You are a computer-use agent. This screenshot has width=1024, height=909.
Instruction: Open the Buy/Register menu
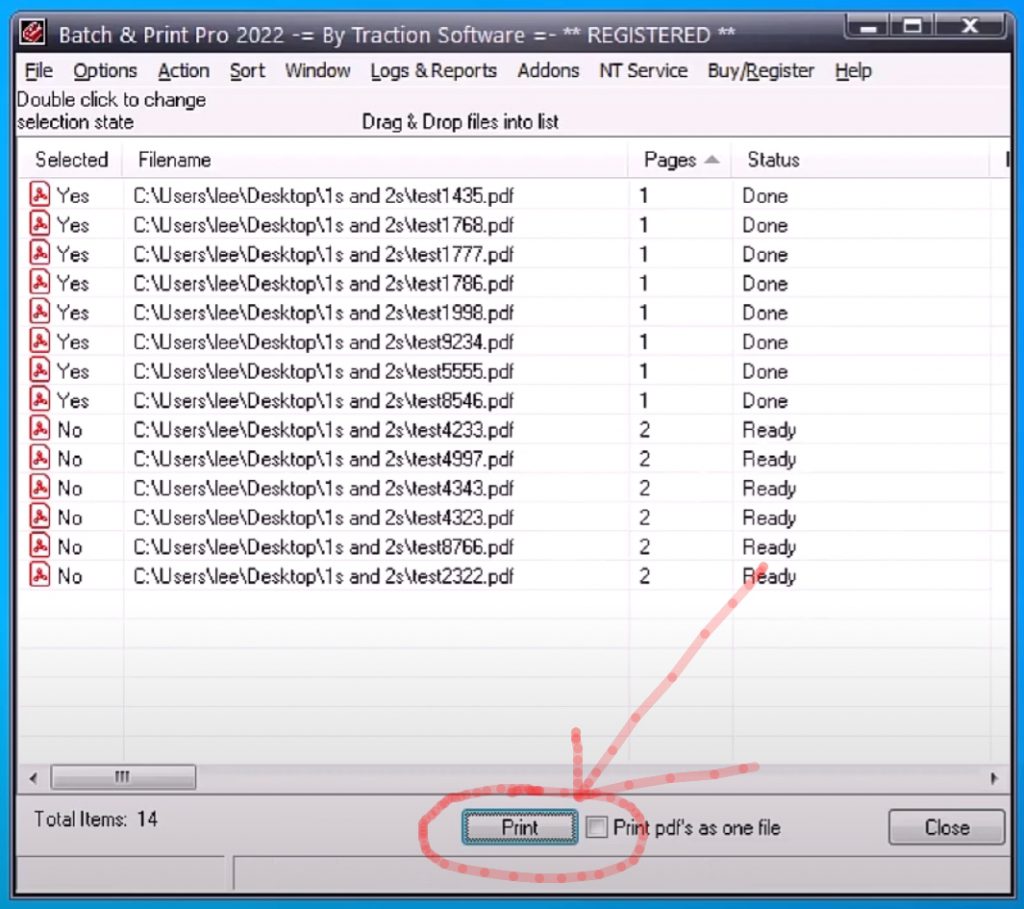pyautogui.click(x=760, y=71)
